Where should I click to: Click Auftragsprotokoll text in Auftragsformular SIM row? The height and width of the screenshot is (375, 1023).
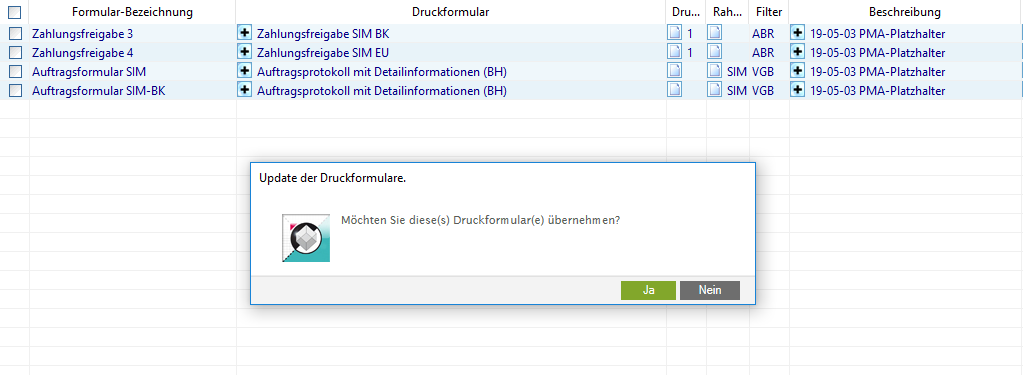click(382, 72)
